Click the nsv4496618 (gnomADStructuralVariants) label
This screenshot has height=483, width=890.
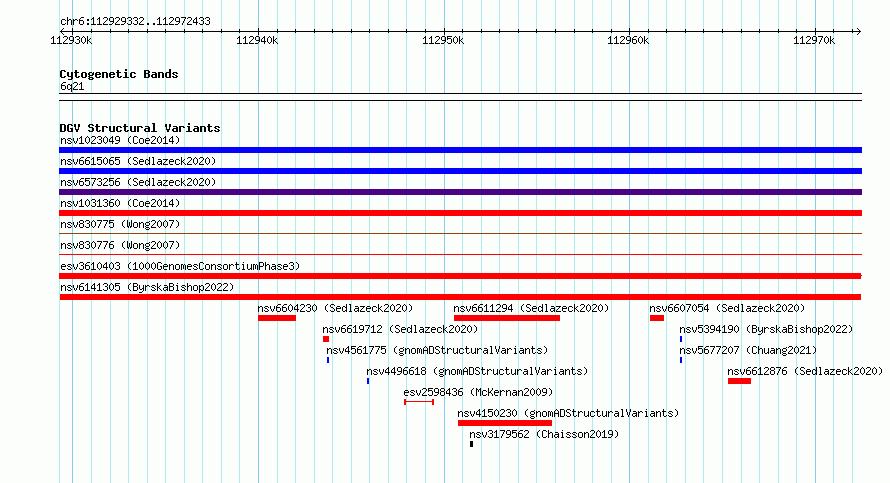coord(477,371)
